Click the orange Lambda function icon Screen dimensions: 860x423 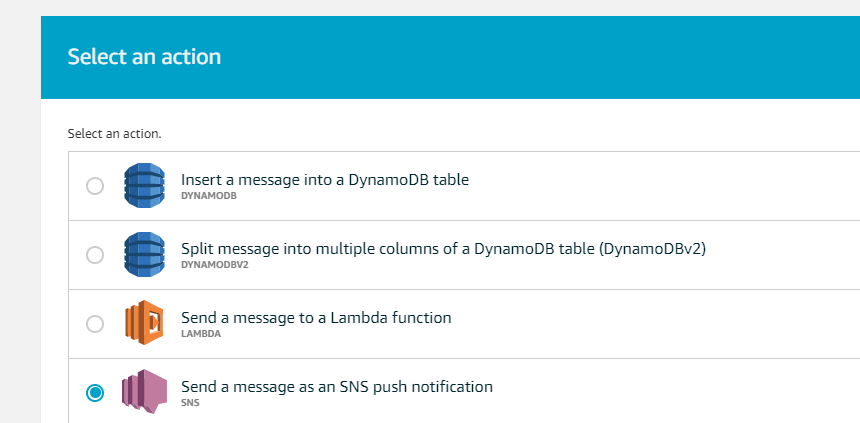[144, 323]
